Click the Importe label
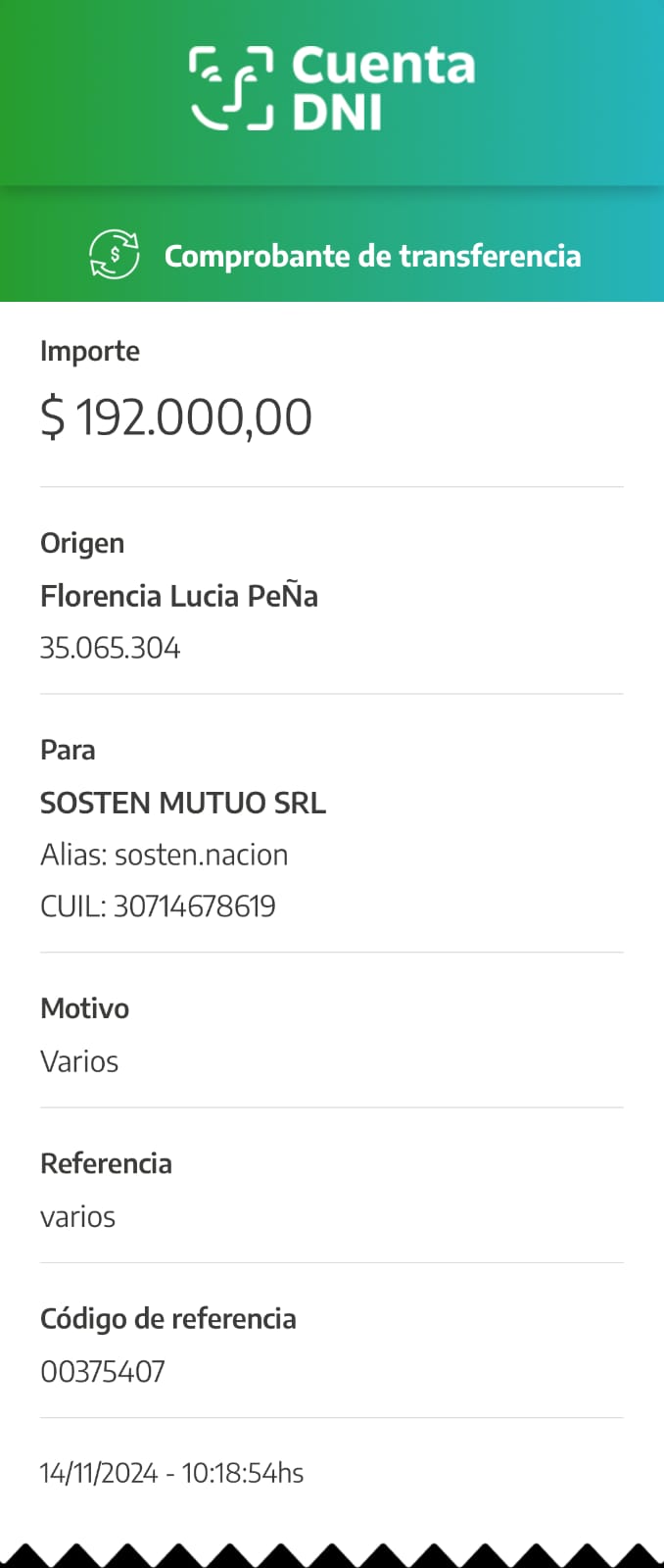 point(90,351)
